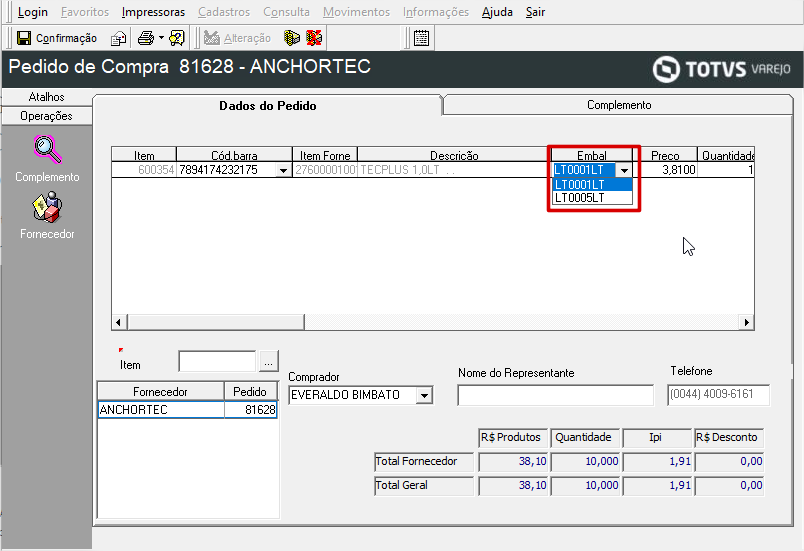Open the Impressoras menu
The image size is (804, 551).
click(x=153, y=12)
